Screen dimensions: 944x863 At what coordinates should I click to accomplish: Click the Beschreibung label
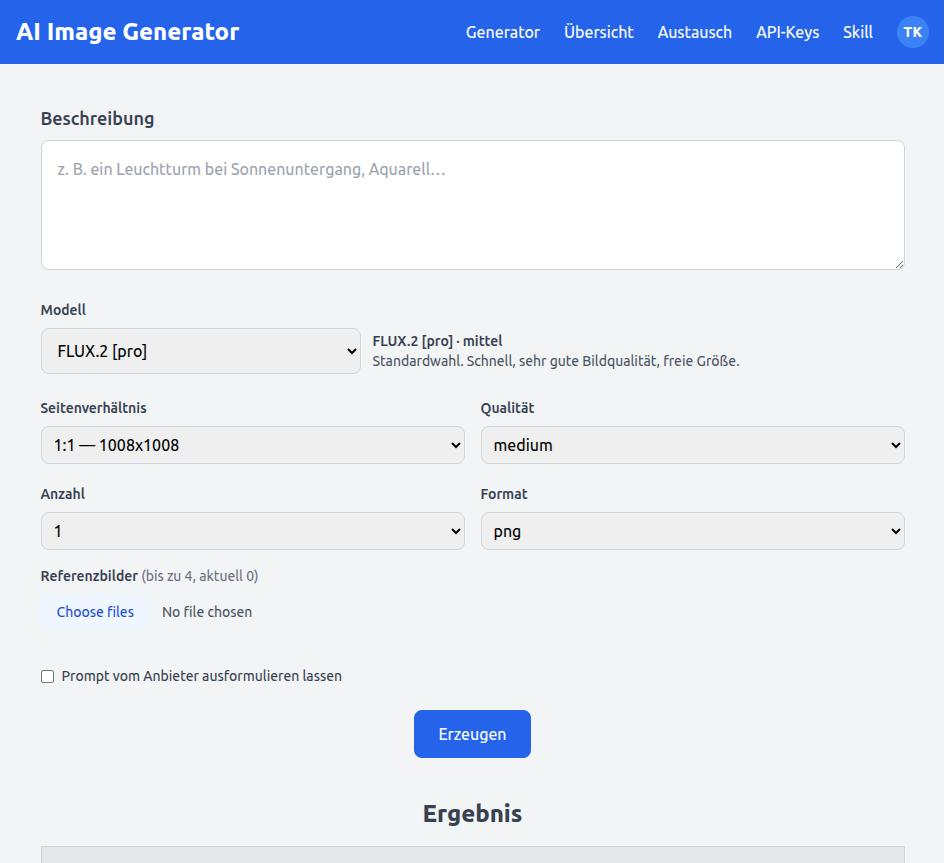click(98, 119)
